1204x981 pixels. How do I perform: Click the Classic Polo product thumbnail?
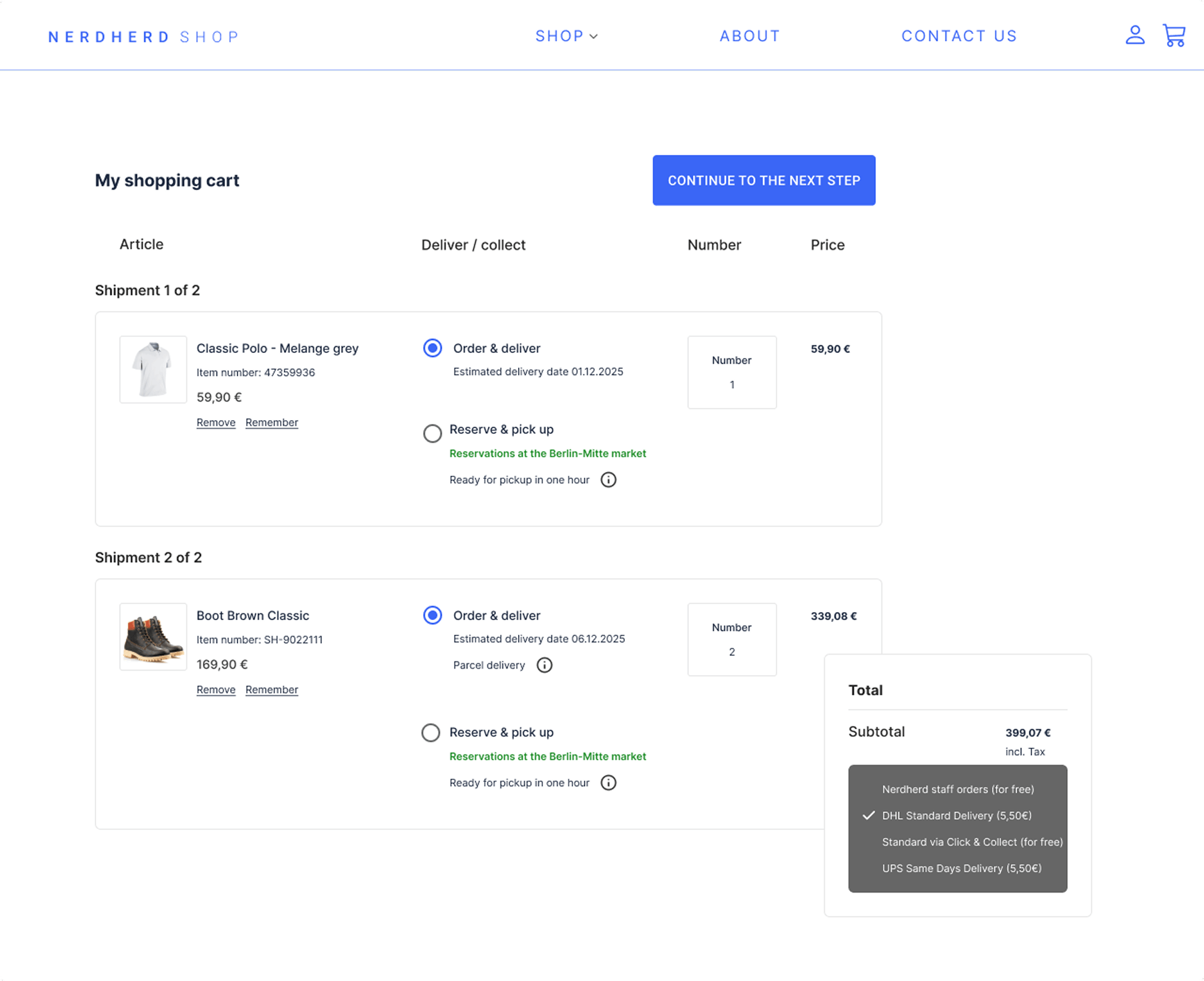153,370
